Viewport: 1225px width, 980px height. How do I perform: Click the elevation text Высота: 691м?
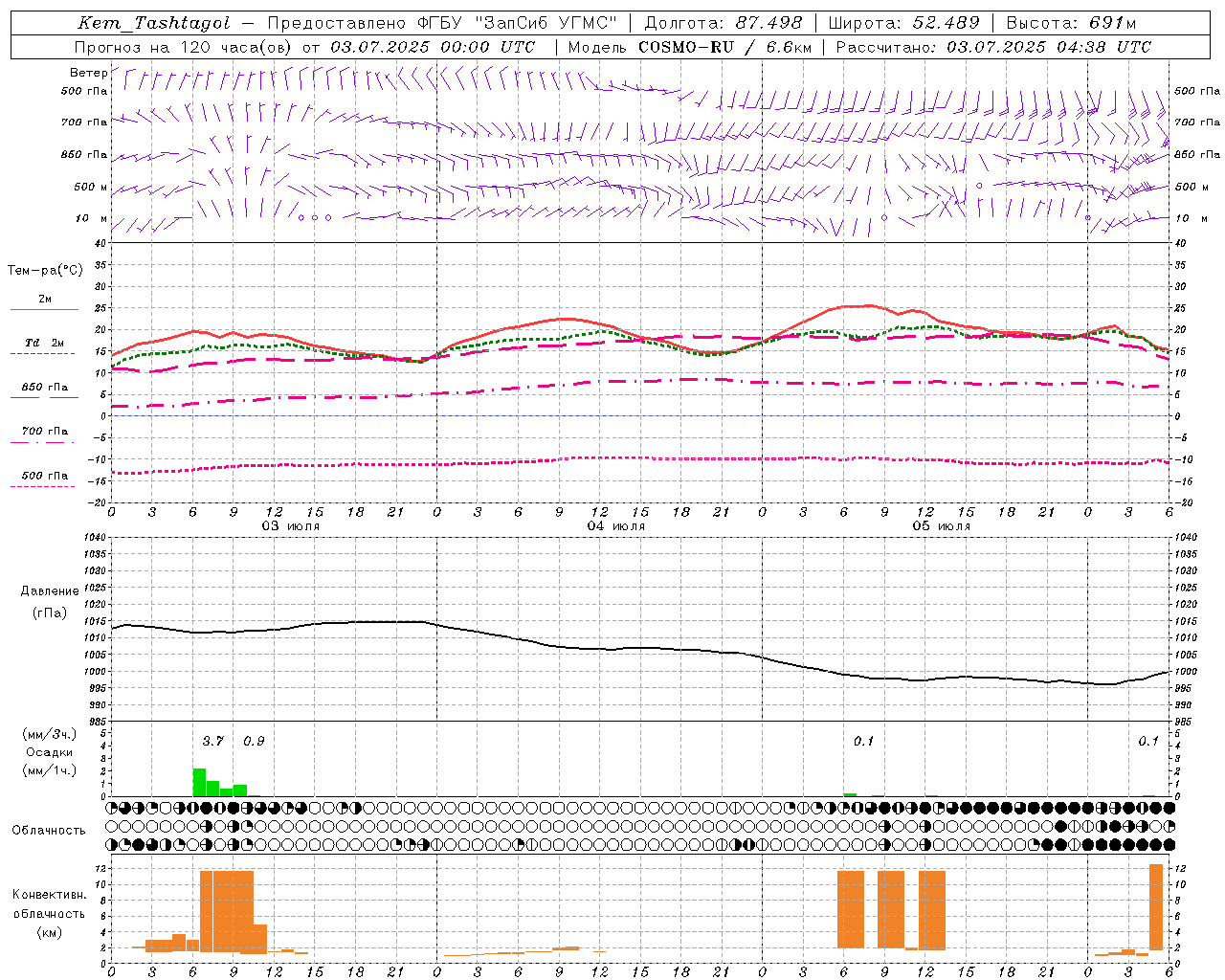pyautogui.click(x=1071, y=23)
